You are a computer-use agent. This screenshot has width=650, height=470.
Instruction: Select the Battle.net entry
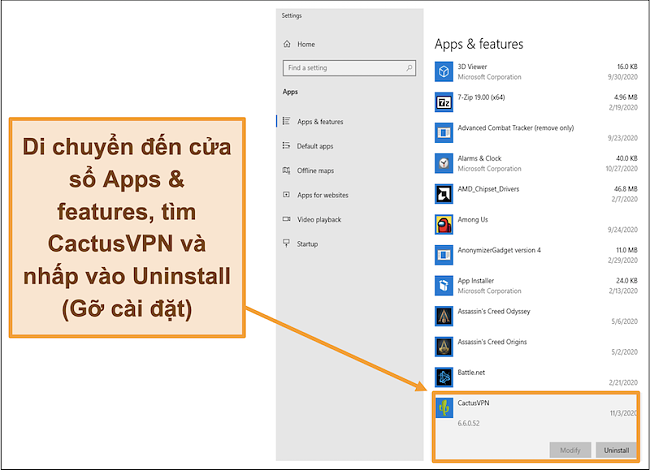click(471, 372)
